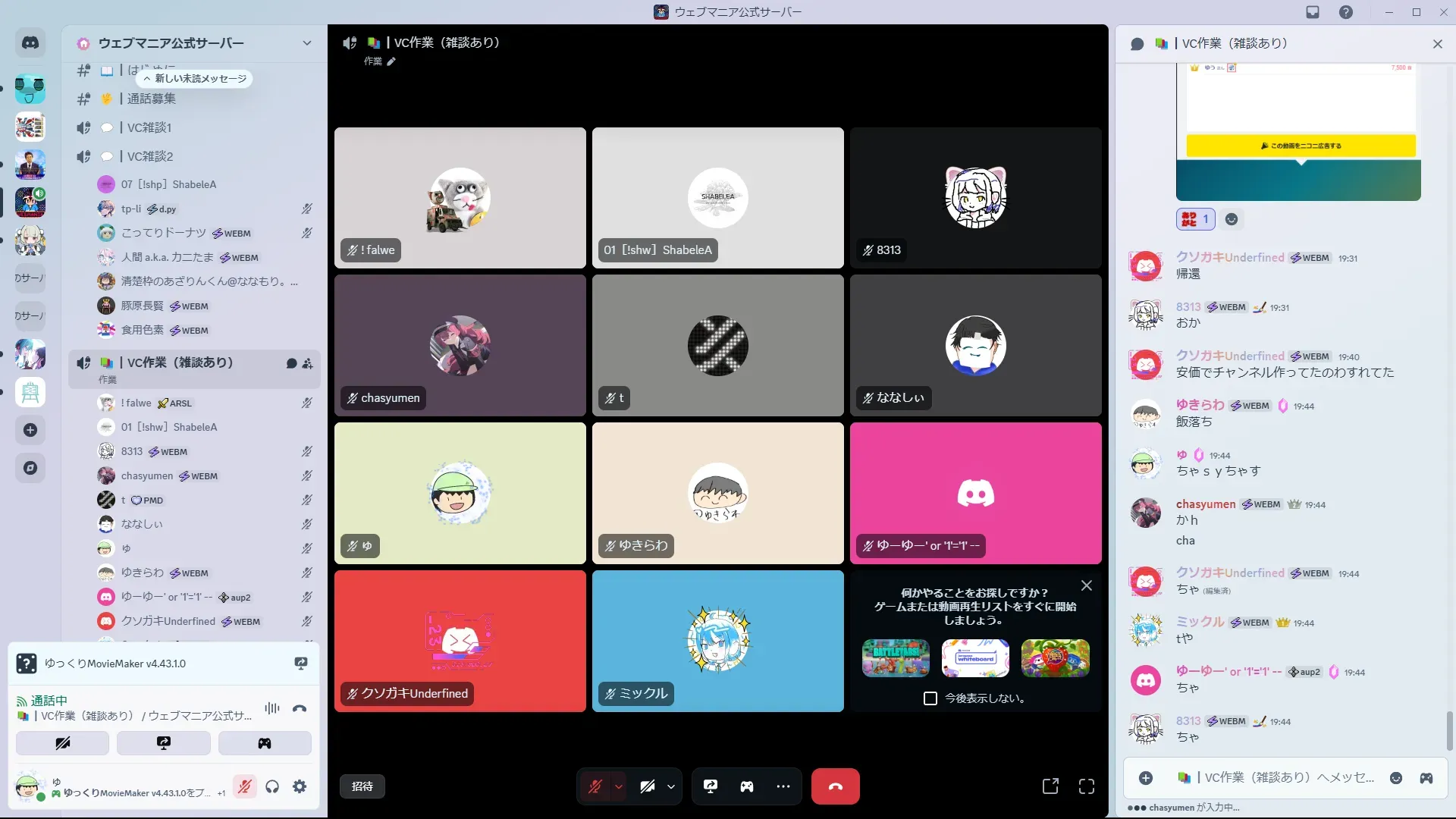Viewport: 1456px width, 819px height.
Task: Open the VC雑談1 voice channel
Action: [149, 127]
